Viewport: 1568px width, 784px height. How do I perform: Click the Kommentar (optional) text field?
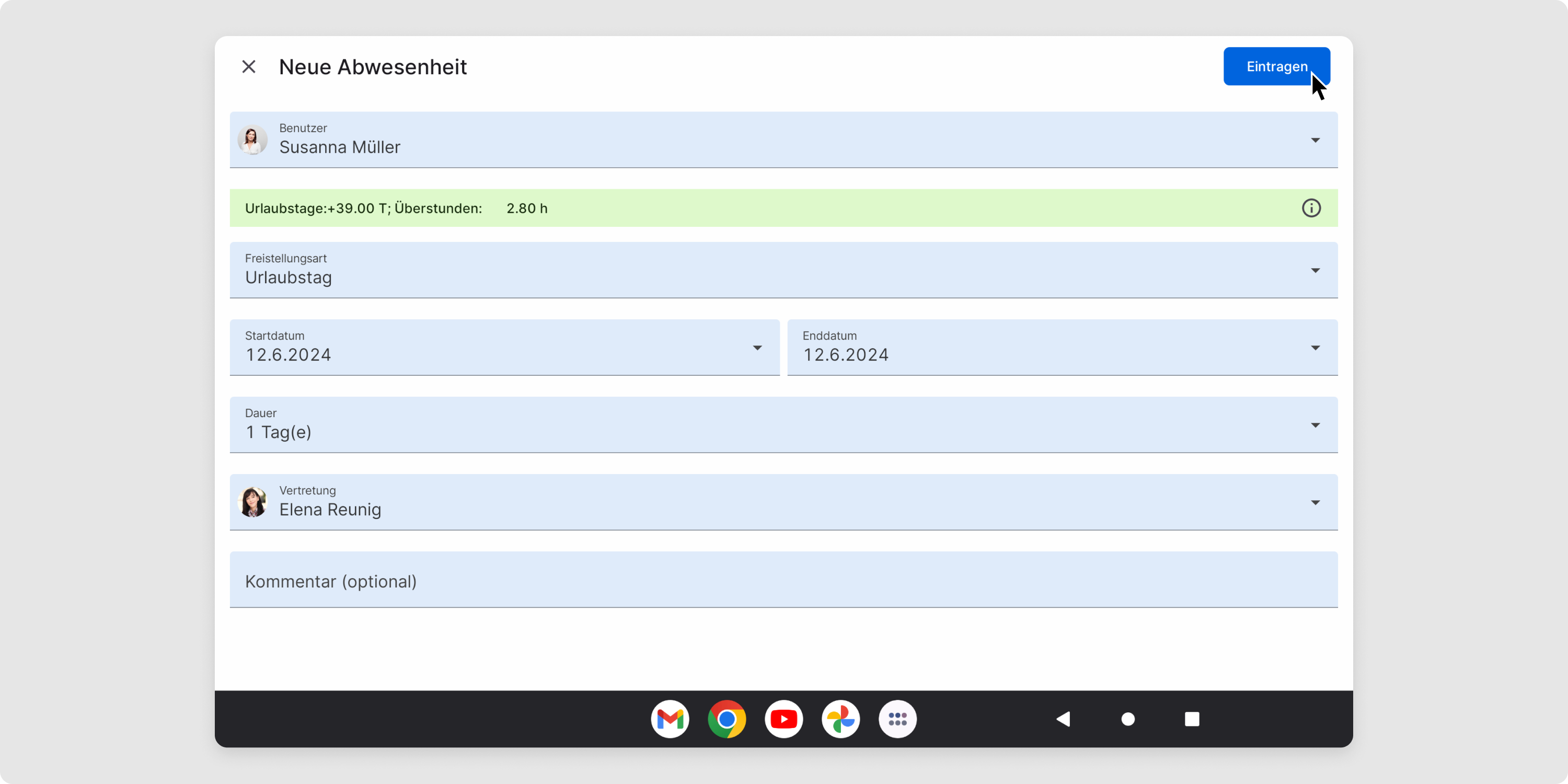tap(783, 580)
